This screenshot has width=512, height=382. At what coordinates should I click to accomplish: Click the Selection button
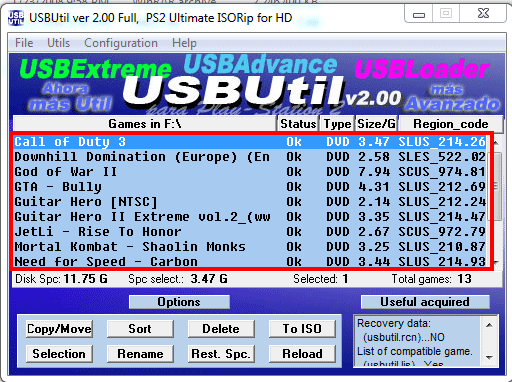tap(59, 354)
